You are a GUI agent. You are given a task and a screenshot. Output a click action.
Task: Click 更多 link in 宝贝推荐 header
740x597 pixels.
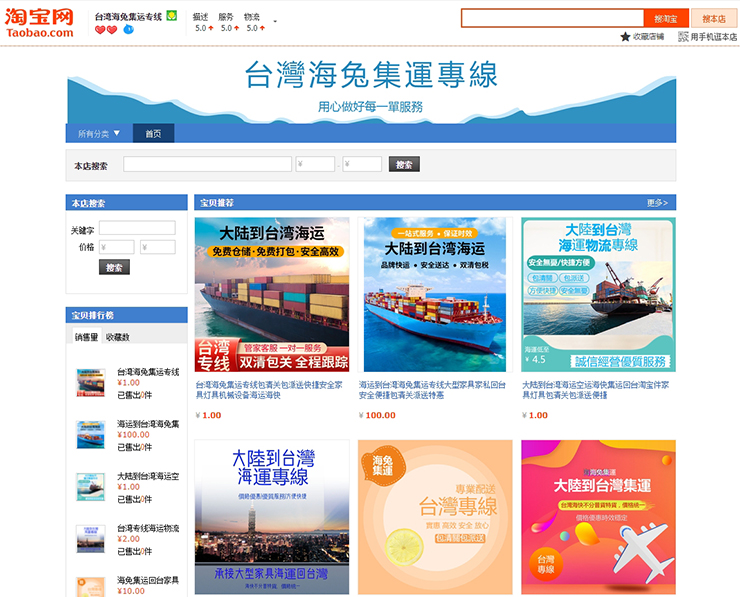click(x=657, y=202)
